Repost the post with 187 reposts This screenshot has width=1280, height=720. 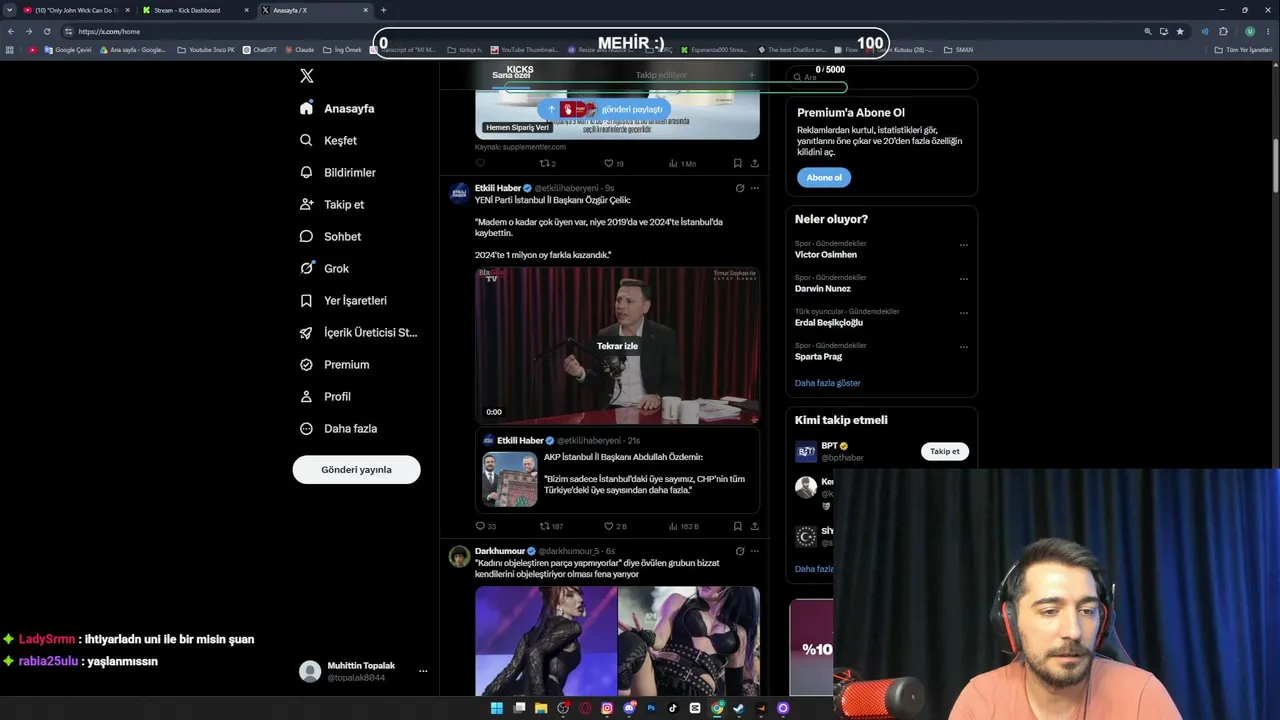point(551,526)
